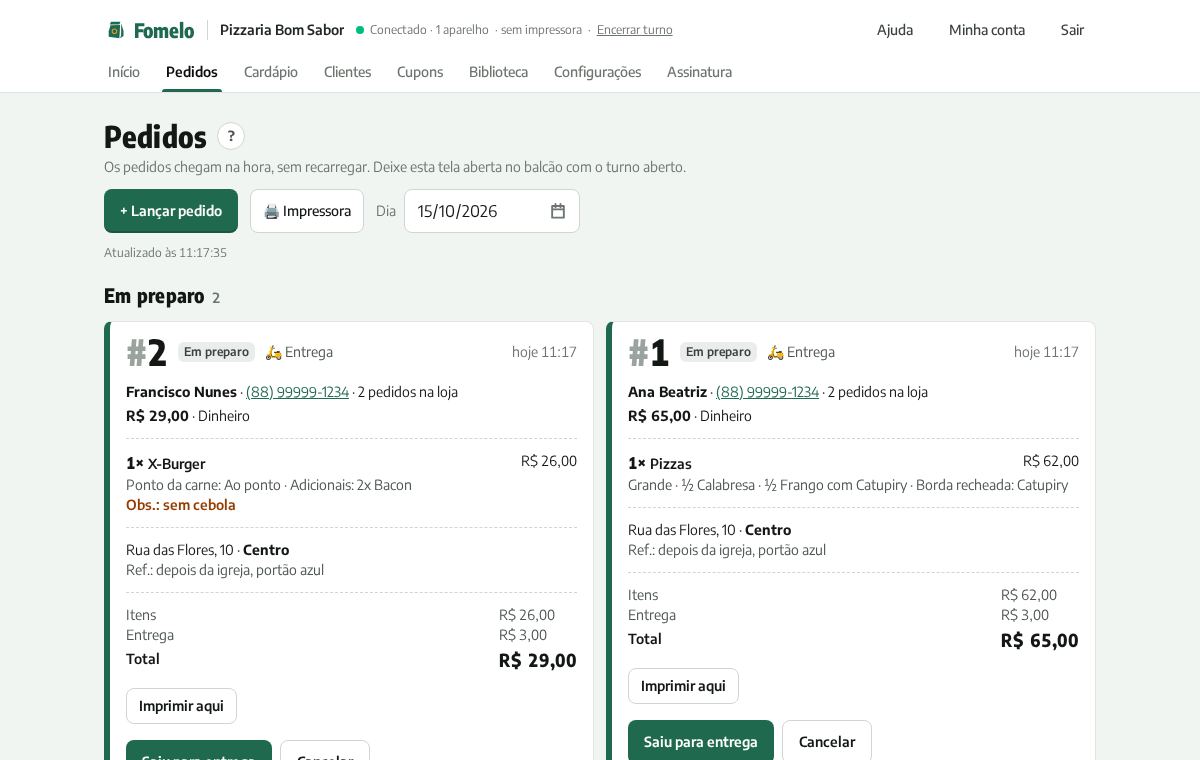Click the Fomelo logo icon
Image resolution: width=1200 pixels, height=760 pixels.
point(116,30)
